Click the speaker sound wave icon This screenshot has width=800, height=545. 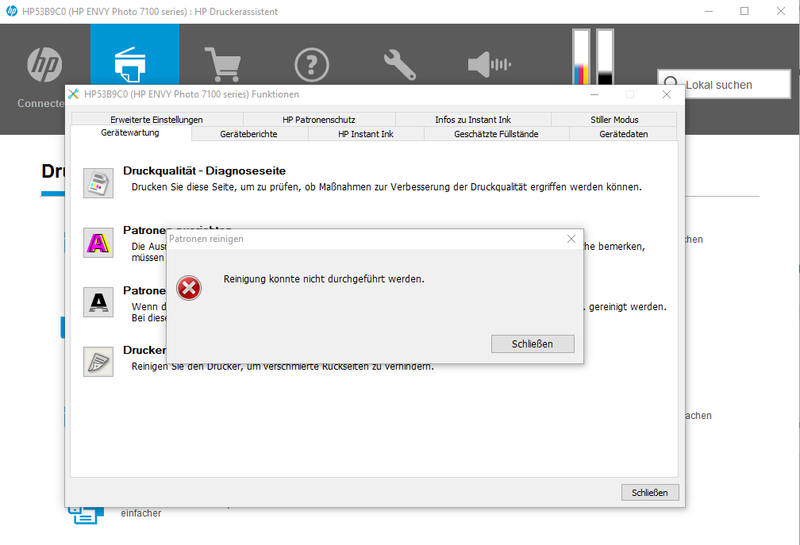[489, 65]
